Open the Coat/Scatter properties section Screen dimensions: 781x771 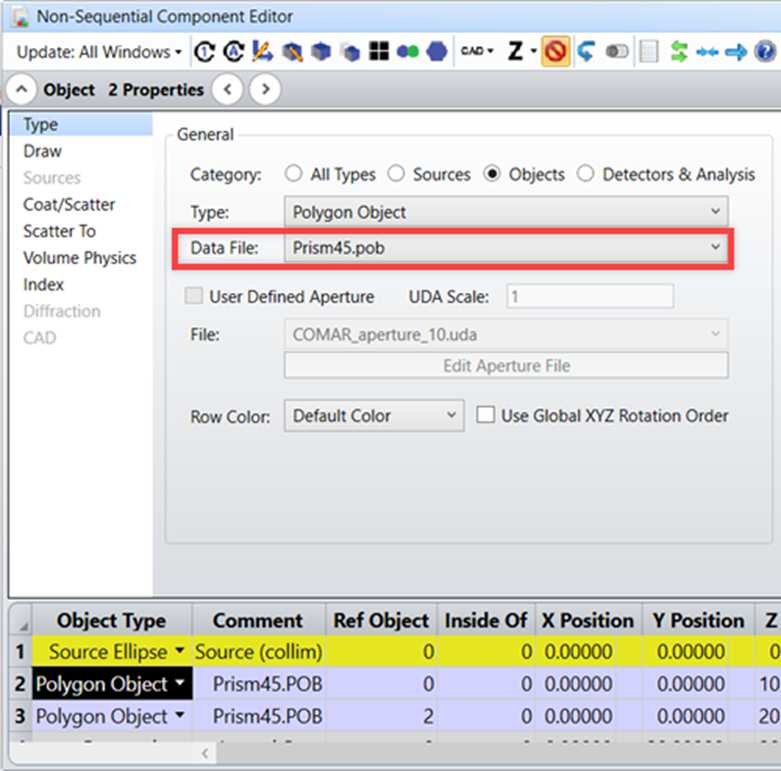coord(69,204)
